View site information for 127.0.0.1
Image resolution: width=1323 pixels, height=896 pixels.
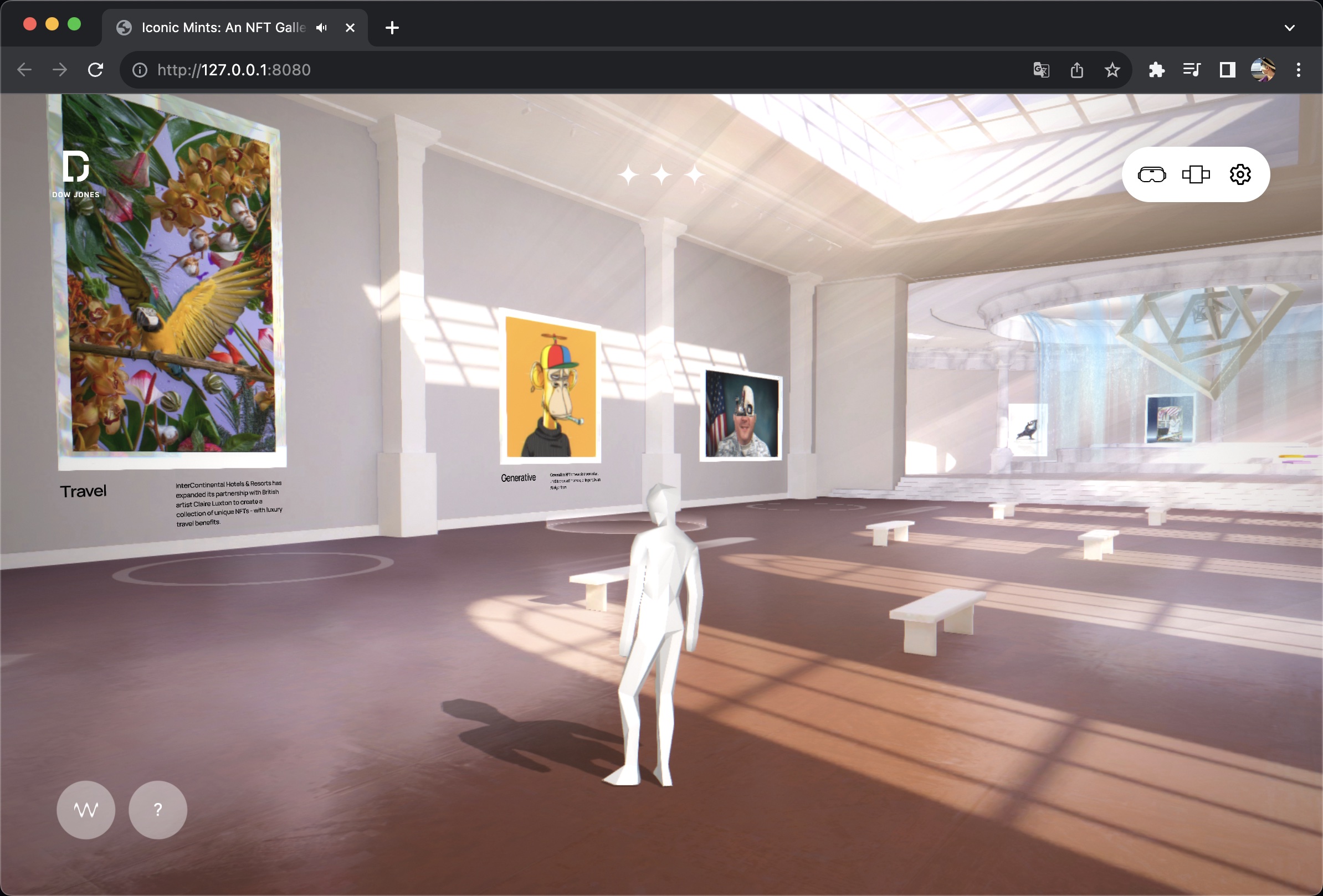click(140, 70)
